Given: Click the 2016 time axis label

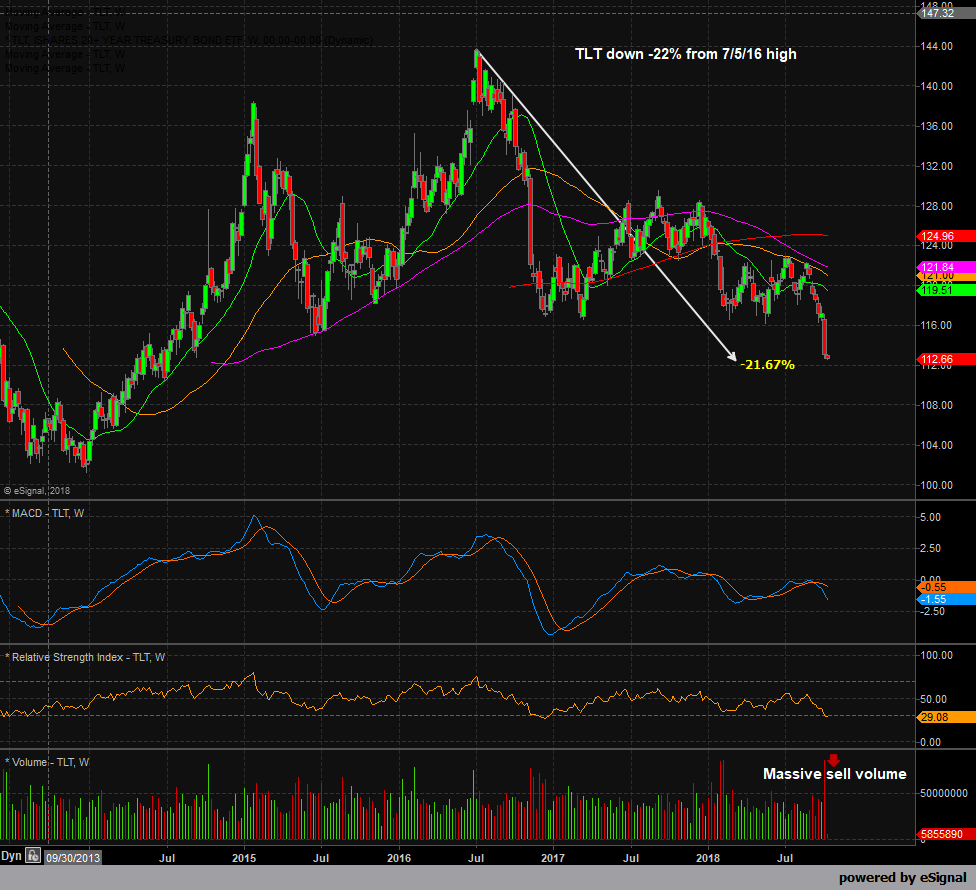Looking at the screenshot, I should (399, 858).
